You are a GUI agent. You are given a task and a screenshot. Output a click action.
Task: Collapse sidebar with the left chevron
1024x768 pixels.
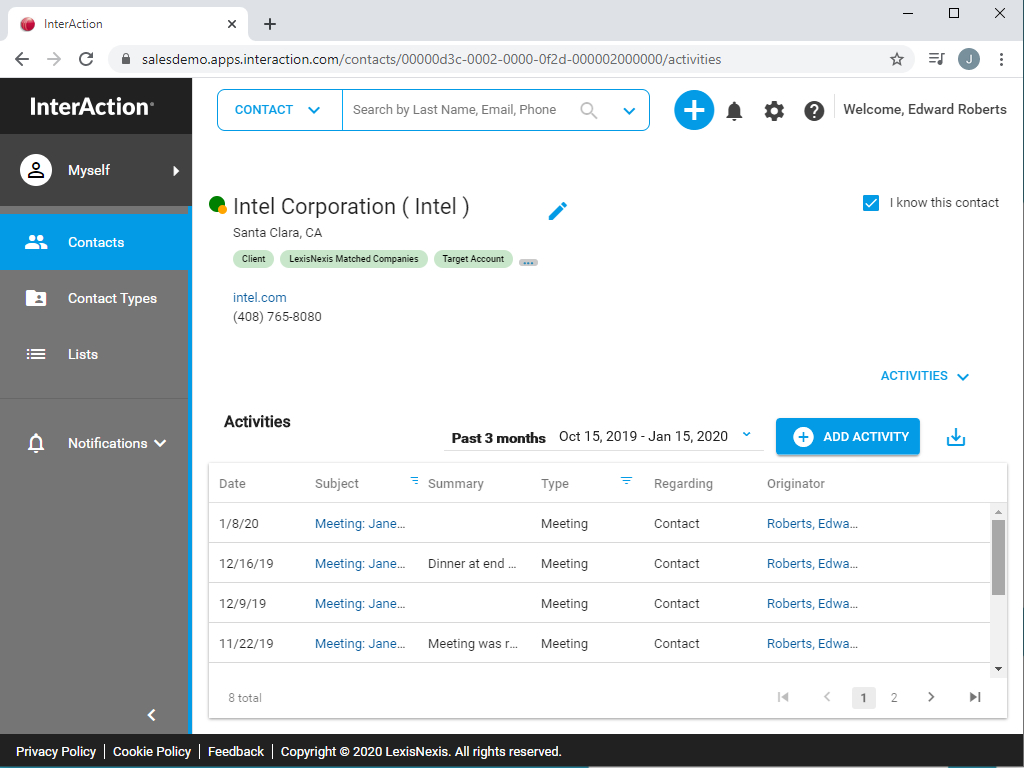[152, 715]
